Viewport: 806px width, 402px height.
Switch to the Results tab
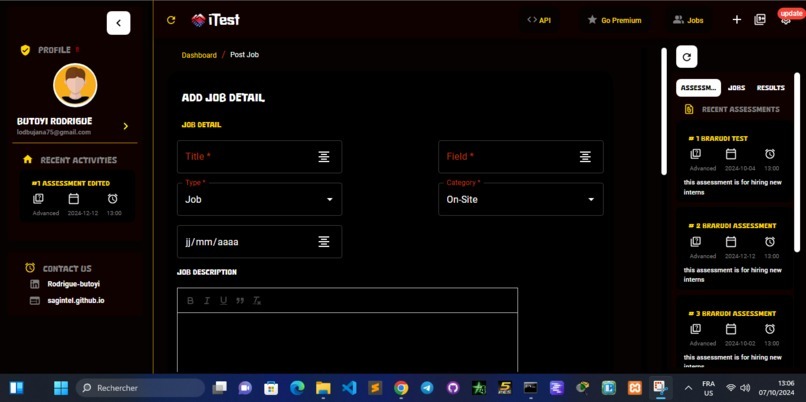point(771,88)
